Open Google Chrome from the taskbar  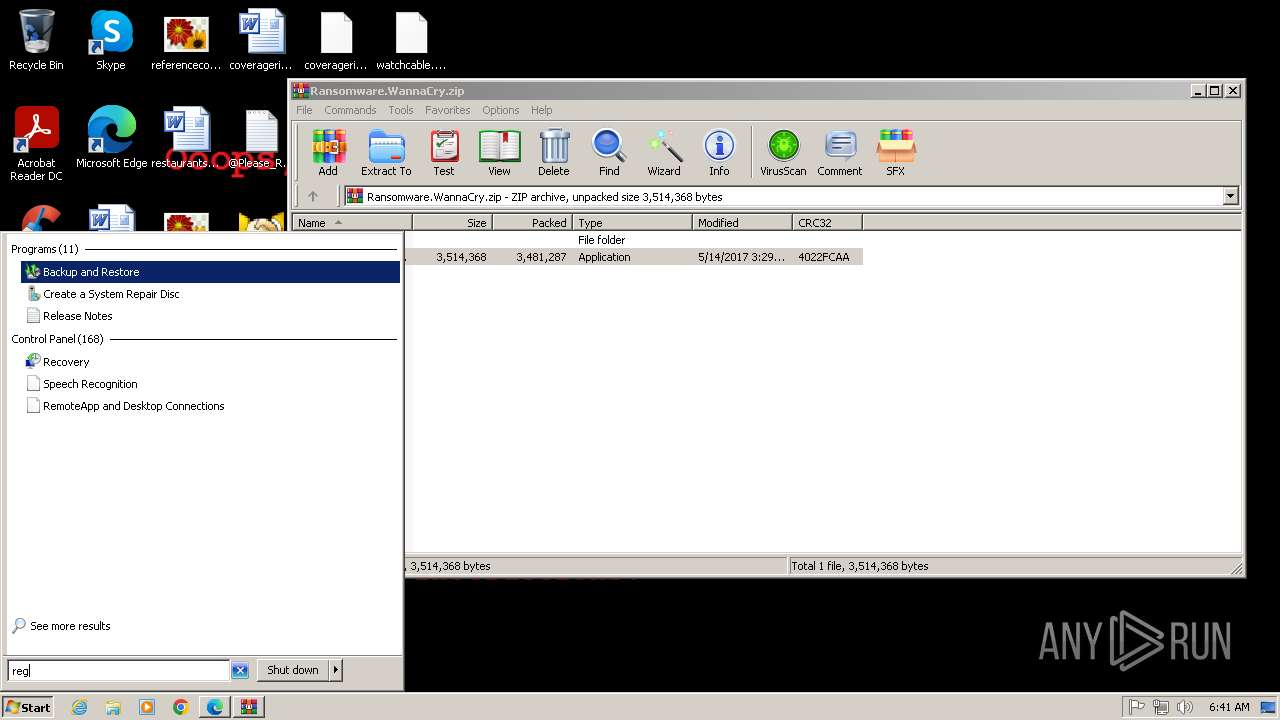click(x=181, y=707)
